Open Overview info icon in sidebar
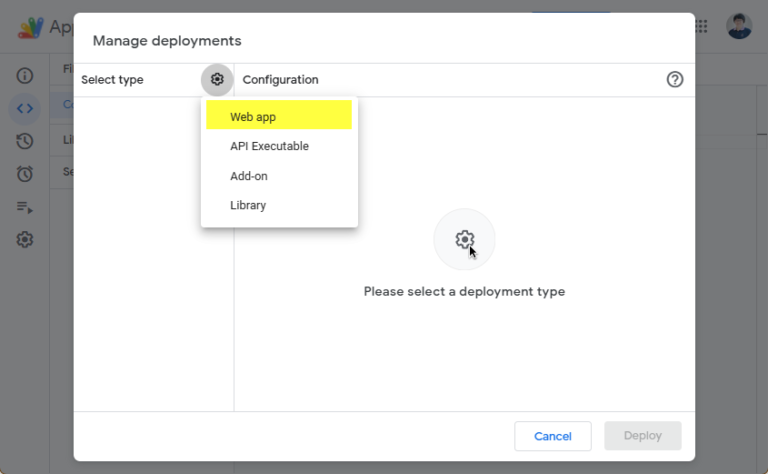Viewport: 768px width, 474px height. tap(24, 75)
